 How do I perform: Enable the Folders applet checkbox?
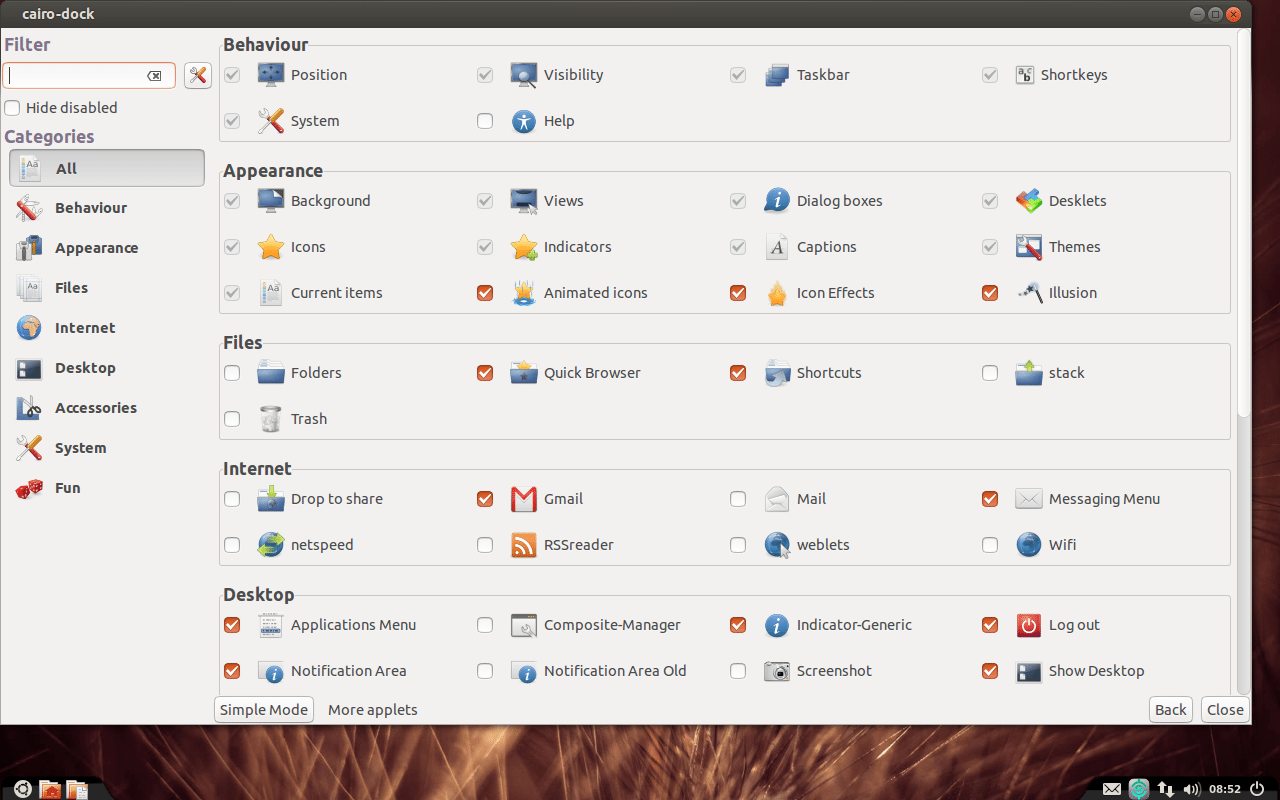(232, 373)
